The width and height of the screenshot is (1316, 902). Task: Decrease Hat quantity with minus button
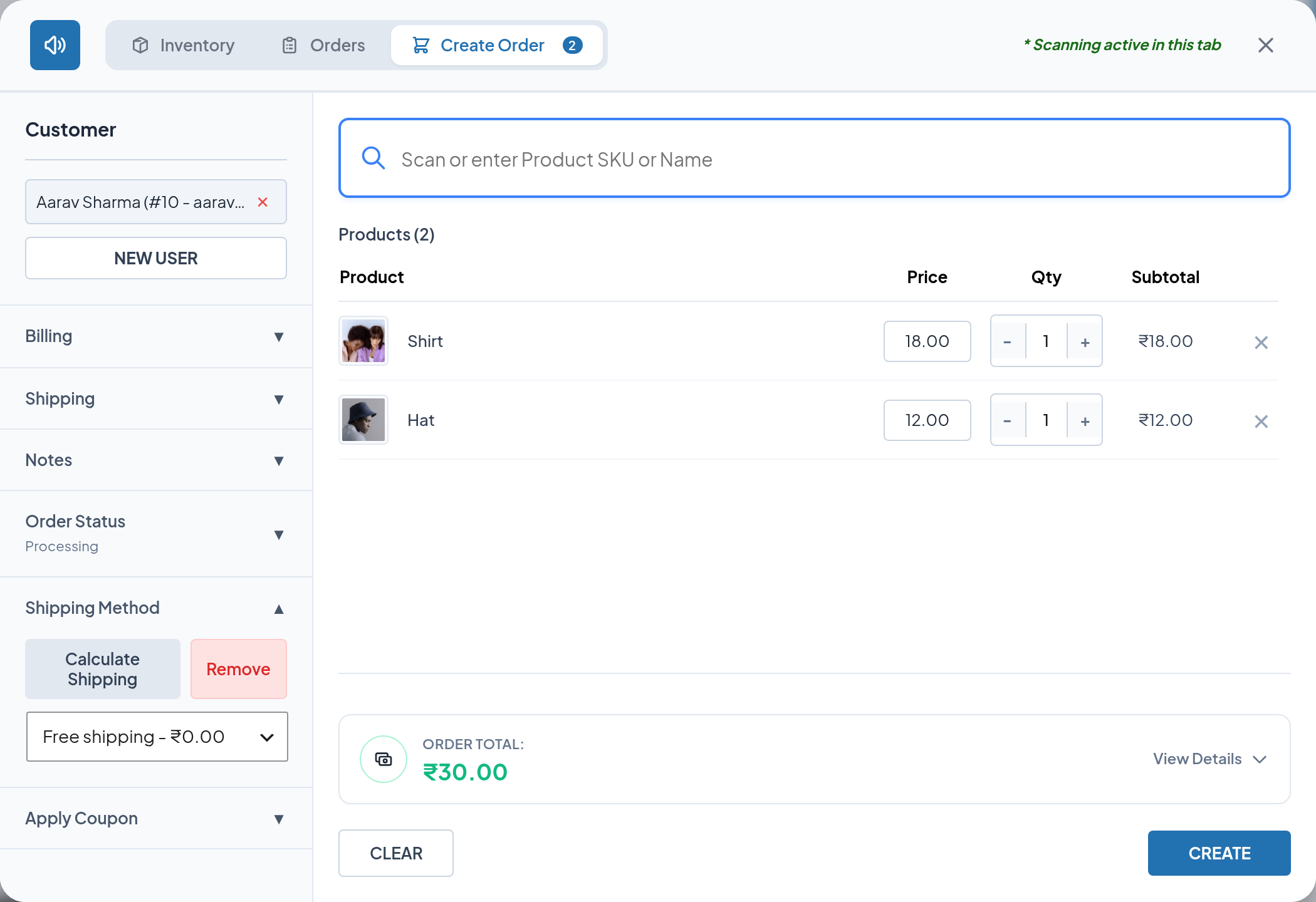pyautogui.click(x=1008, y=420)
